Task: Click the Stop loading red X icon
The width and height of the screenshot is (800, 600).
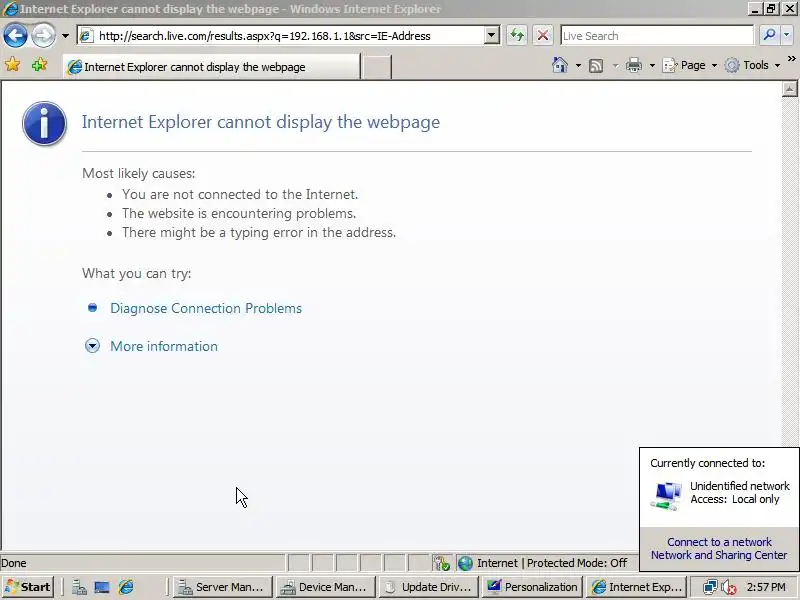Action: [543, 36]
